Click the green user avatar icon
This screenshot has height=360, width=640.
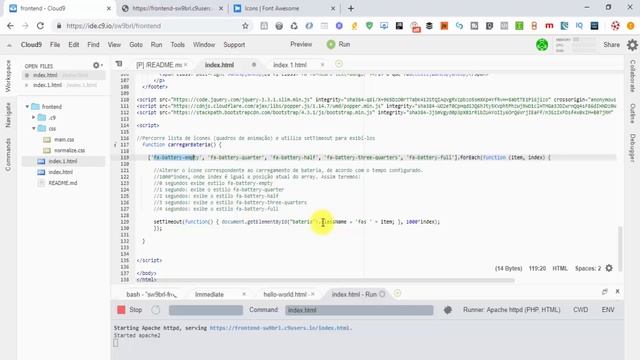[x=542, y=44]
